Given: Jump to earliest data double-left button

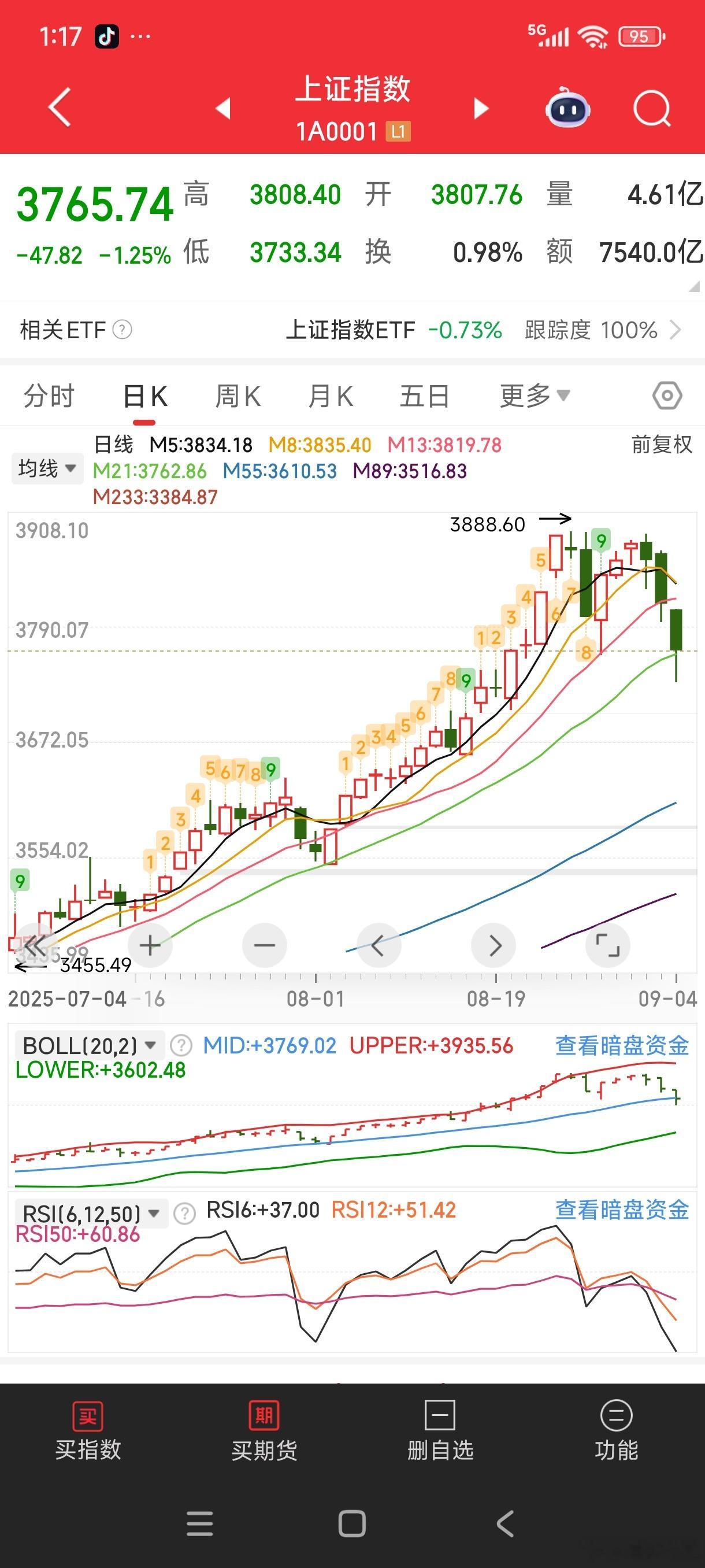Looking at the screenshot, I should click(x=35, y=945).
